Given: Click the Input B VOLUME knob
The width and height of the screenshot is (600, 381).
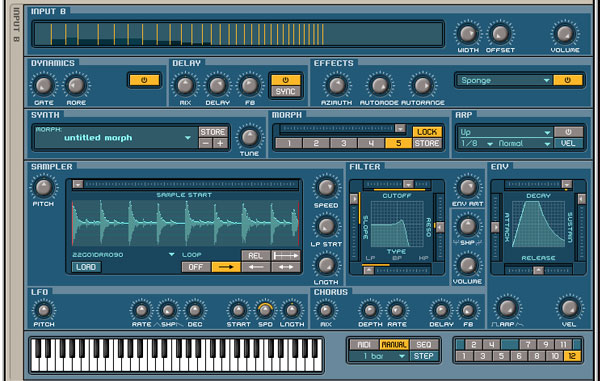Looking at the screenshot, I should pyautogui.click(x=565, y=34).
